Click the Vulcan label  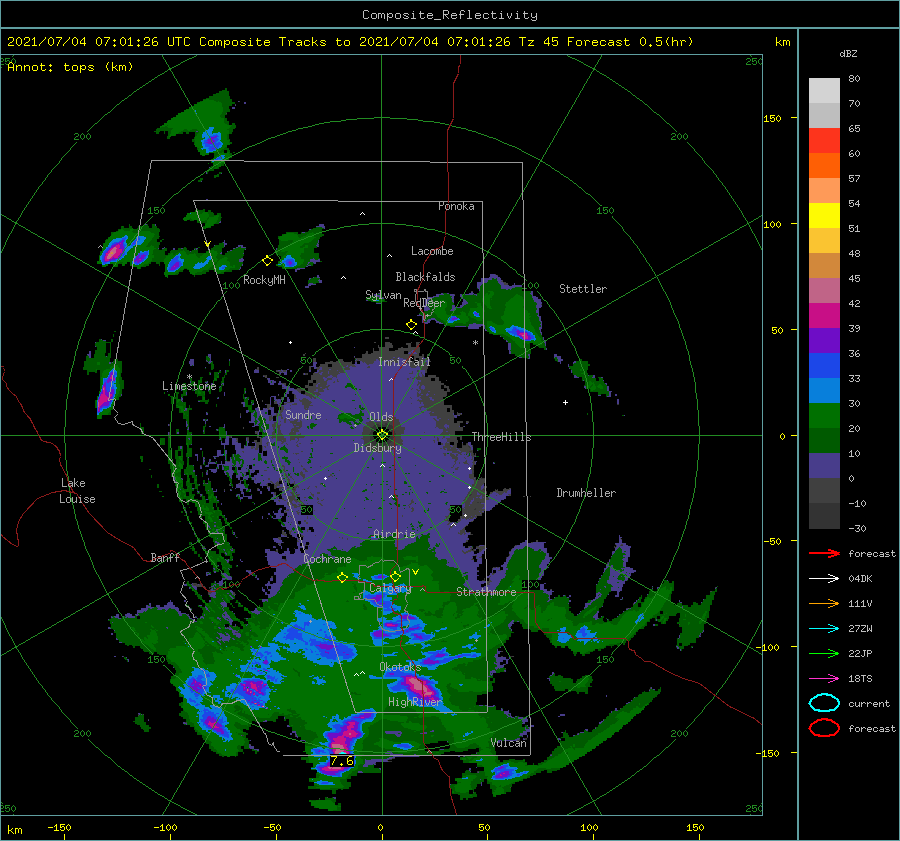pyautogui.click(x=509, y=743)
